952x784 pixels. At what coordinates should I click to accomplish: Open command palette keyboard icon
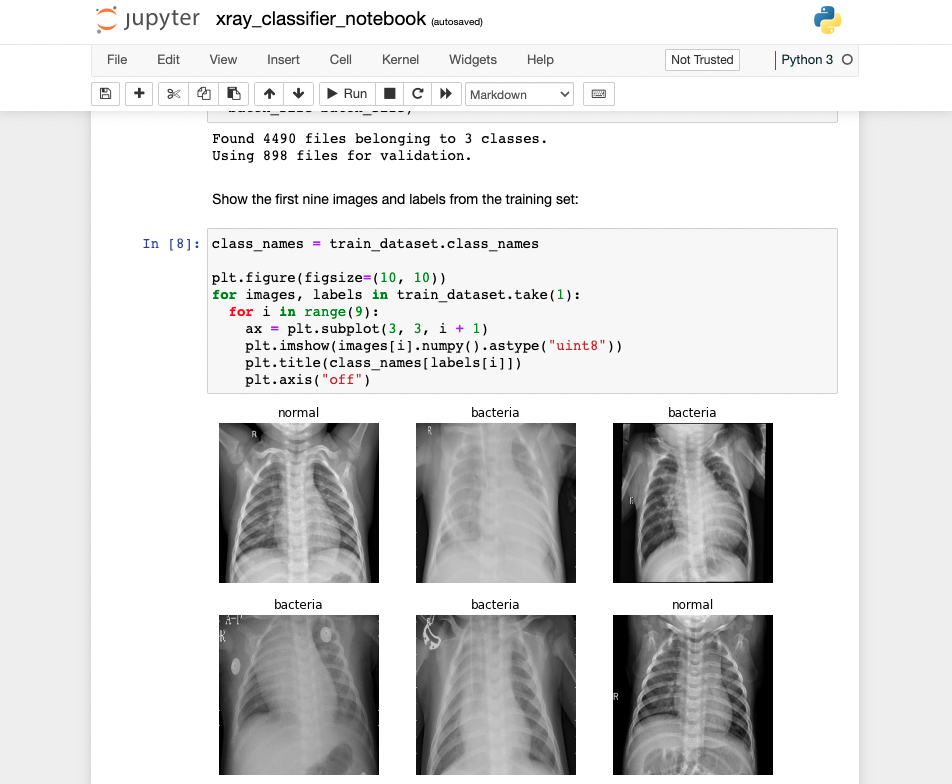(x=599, y=94)
